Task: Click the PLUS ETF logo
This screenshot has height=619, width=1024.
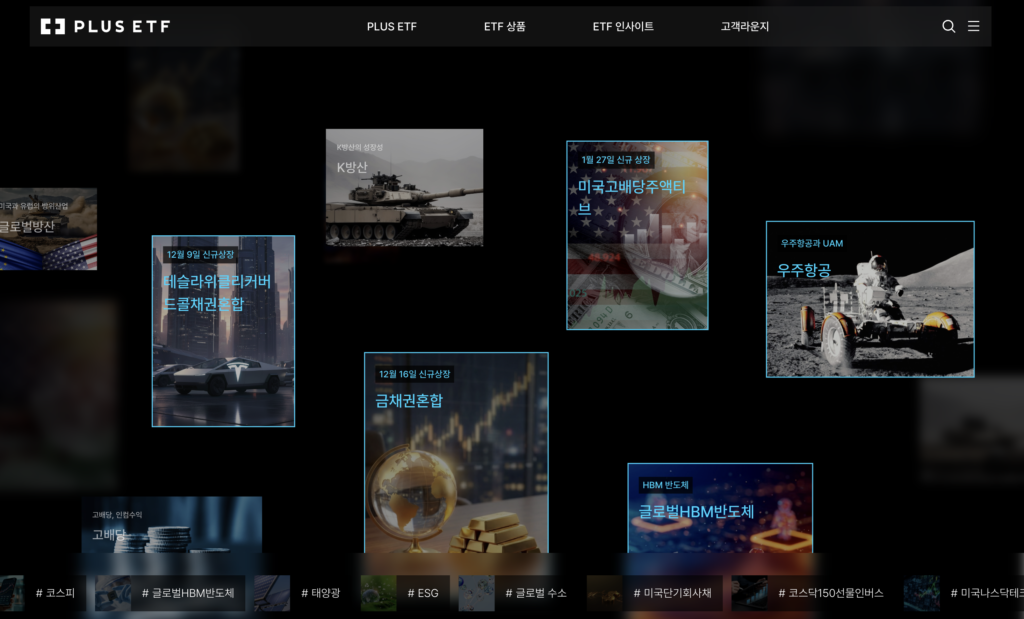Action: coord(105,27)
